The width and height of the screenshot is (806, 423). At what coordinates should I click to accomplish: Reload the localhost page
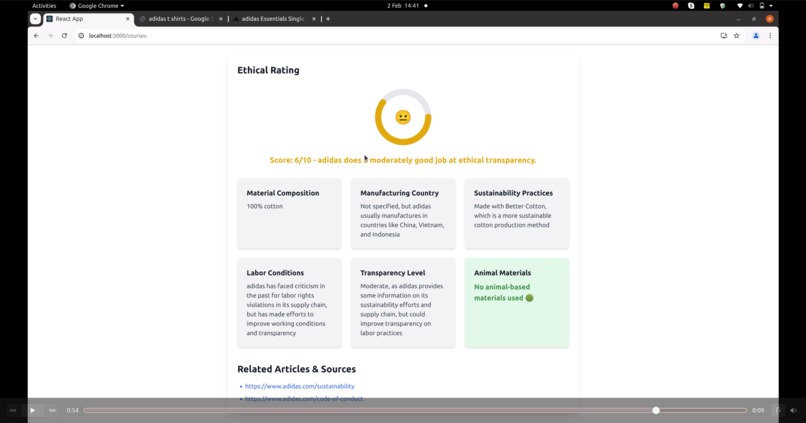pyautogui.click(x=64, y=35)
